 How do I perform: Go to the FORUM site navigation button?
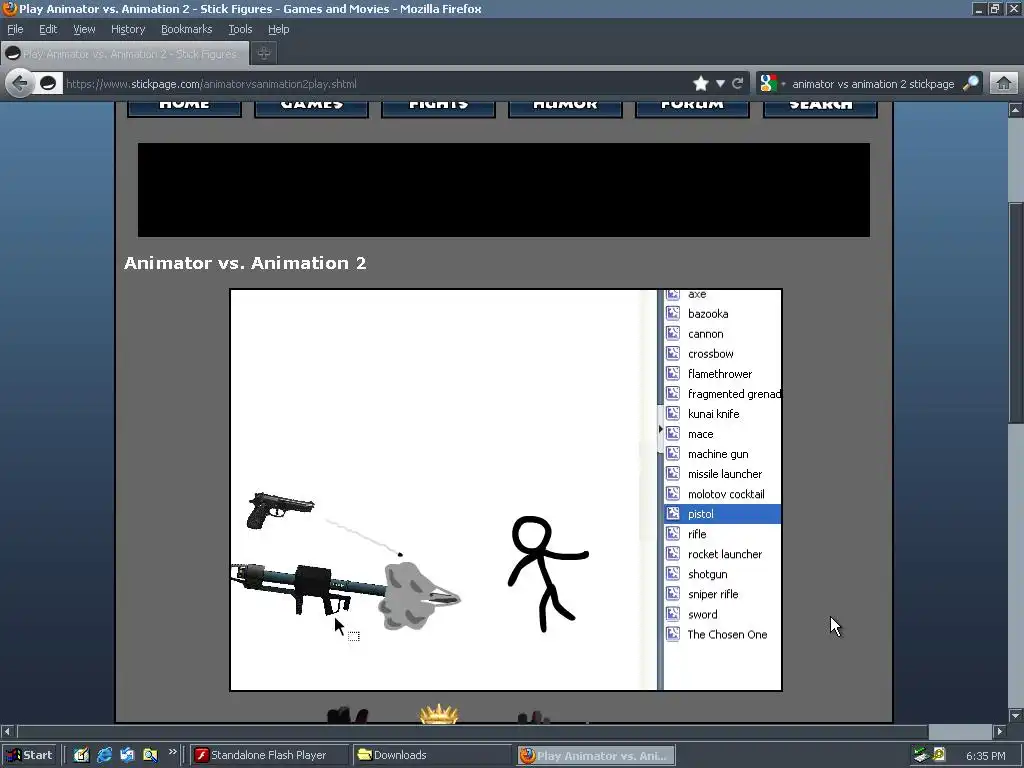coord(692,108)
